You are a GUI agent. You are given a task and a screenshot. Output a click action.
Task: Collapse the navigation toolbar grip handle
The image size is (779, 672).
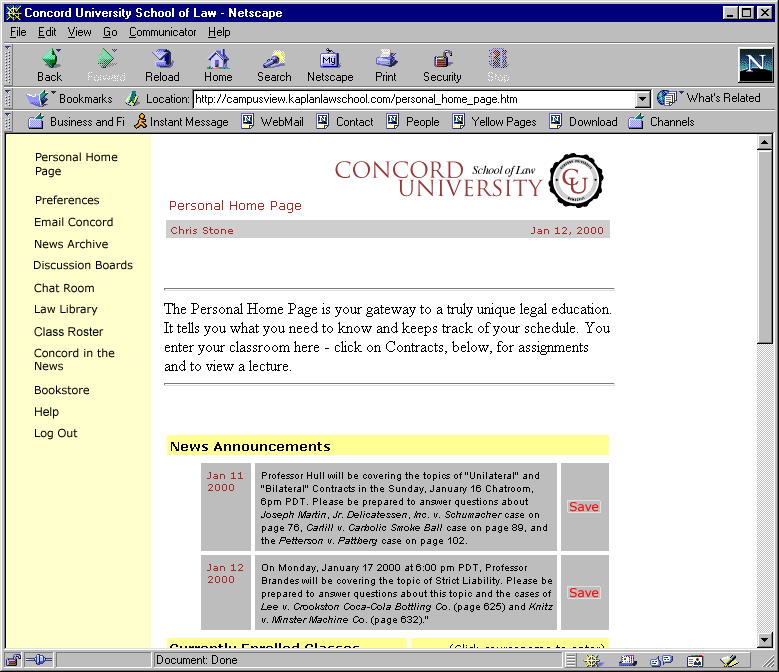(7, 65)
